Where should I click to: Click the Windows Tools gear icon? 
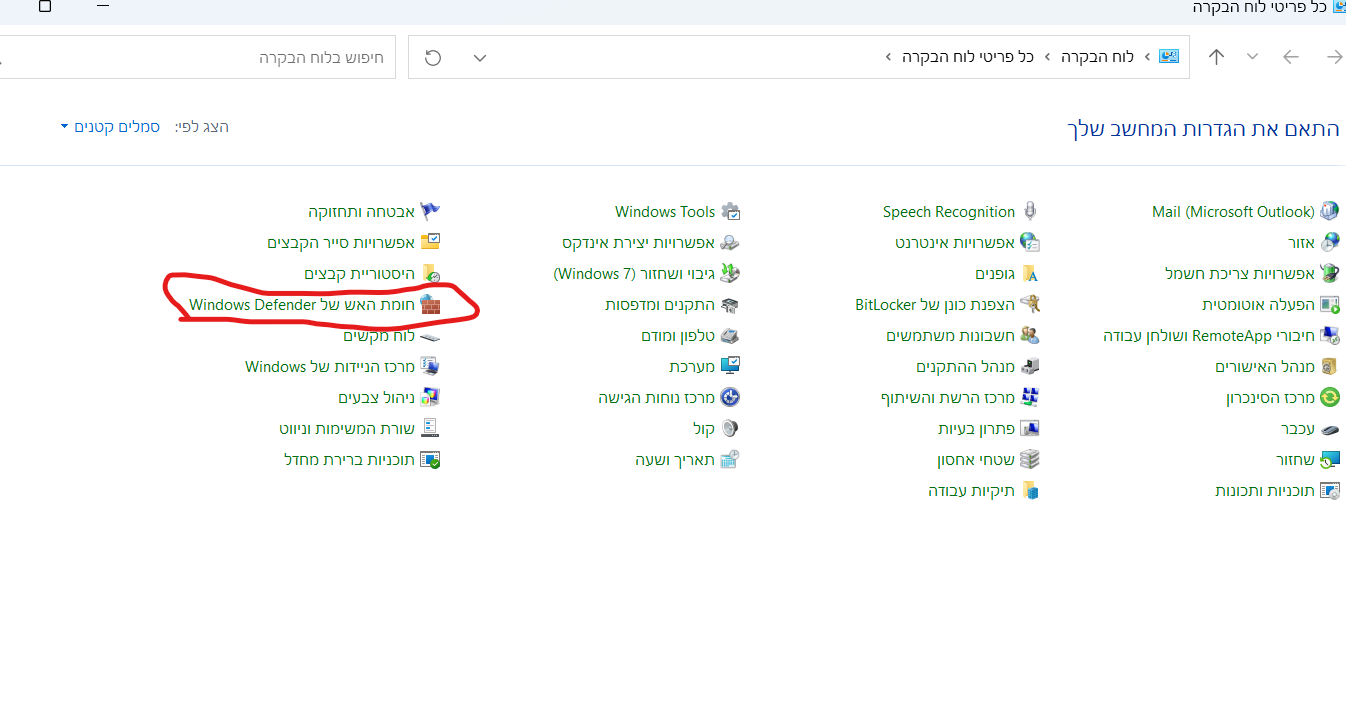pos(730,211)
